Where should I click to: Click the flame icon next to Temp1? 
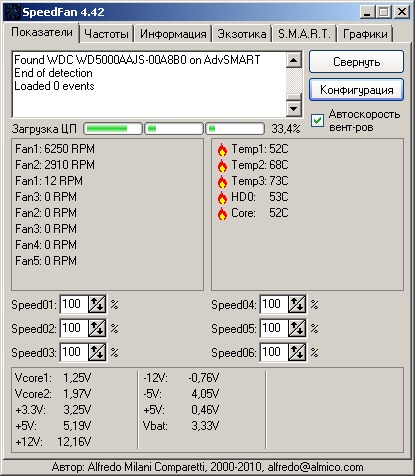pos(222,149)
